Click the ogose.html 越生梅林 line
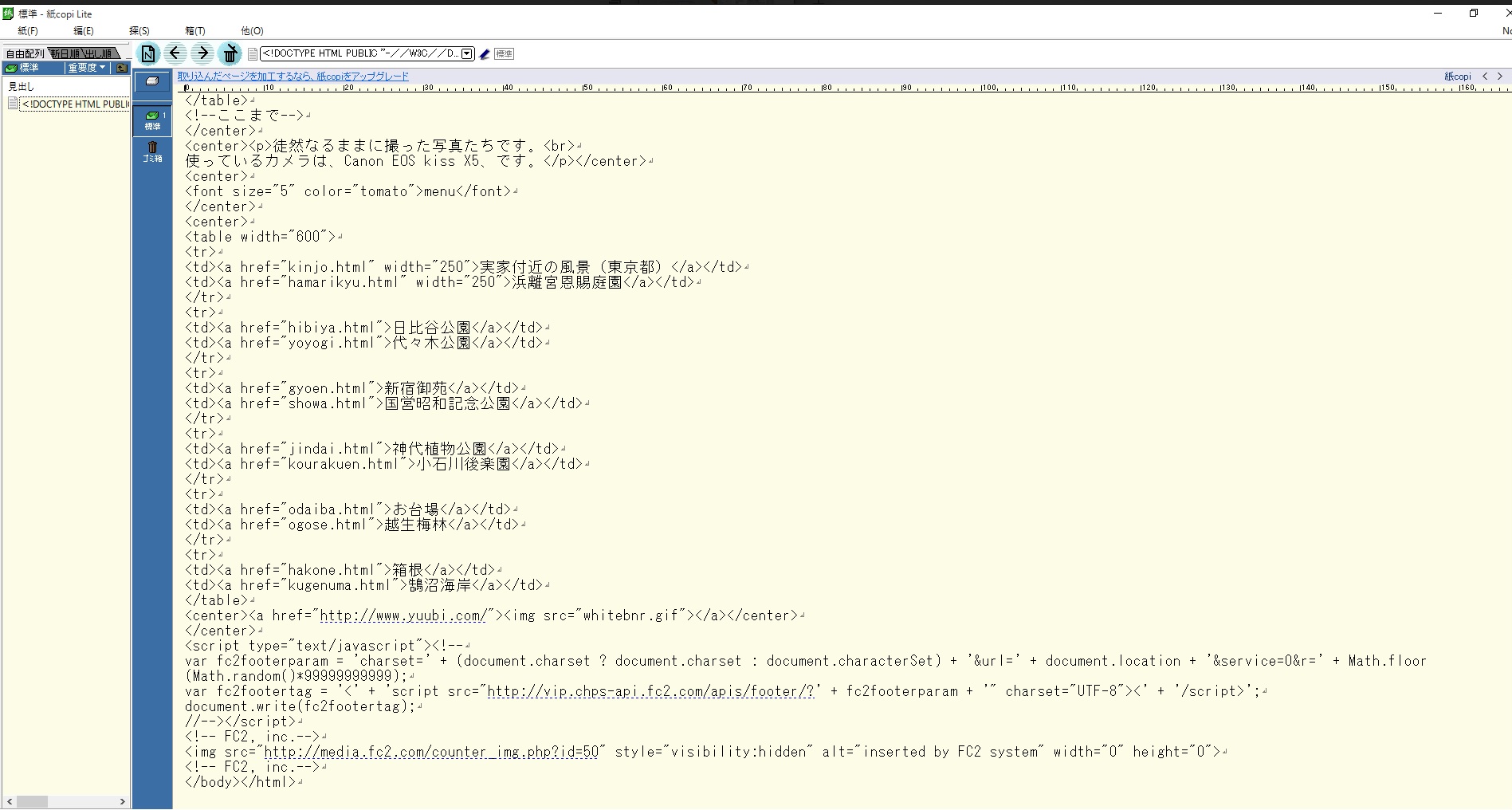 coord(355,525)
